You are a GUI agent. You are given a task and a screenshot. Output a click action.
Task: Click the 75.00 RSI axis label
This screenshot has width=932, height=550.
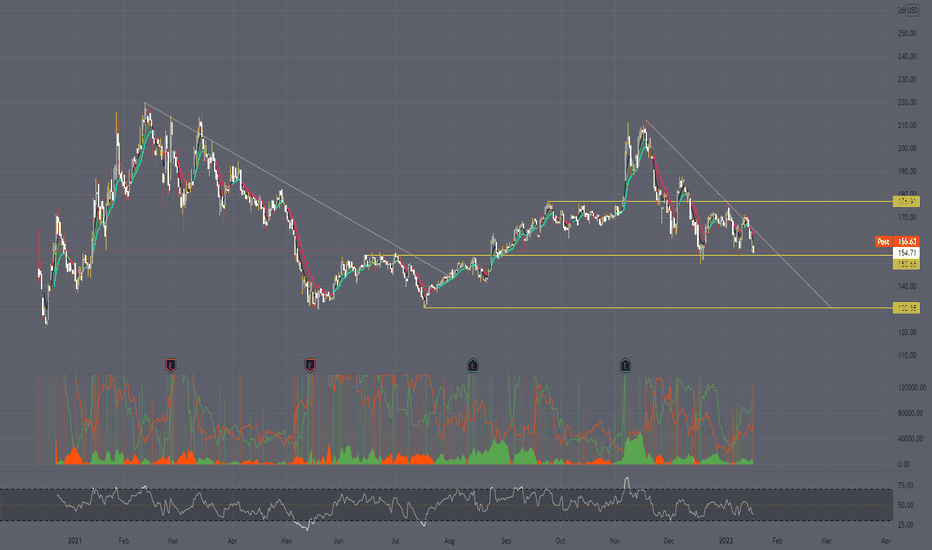(905, 485)
